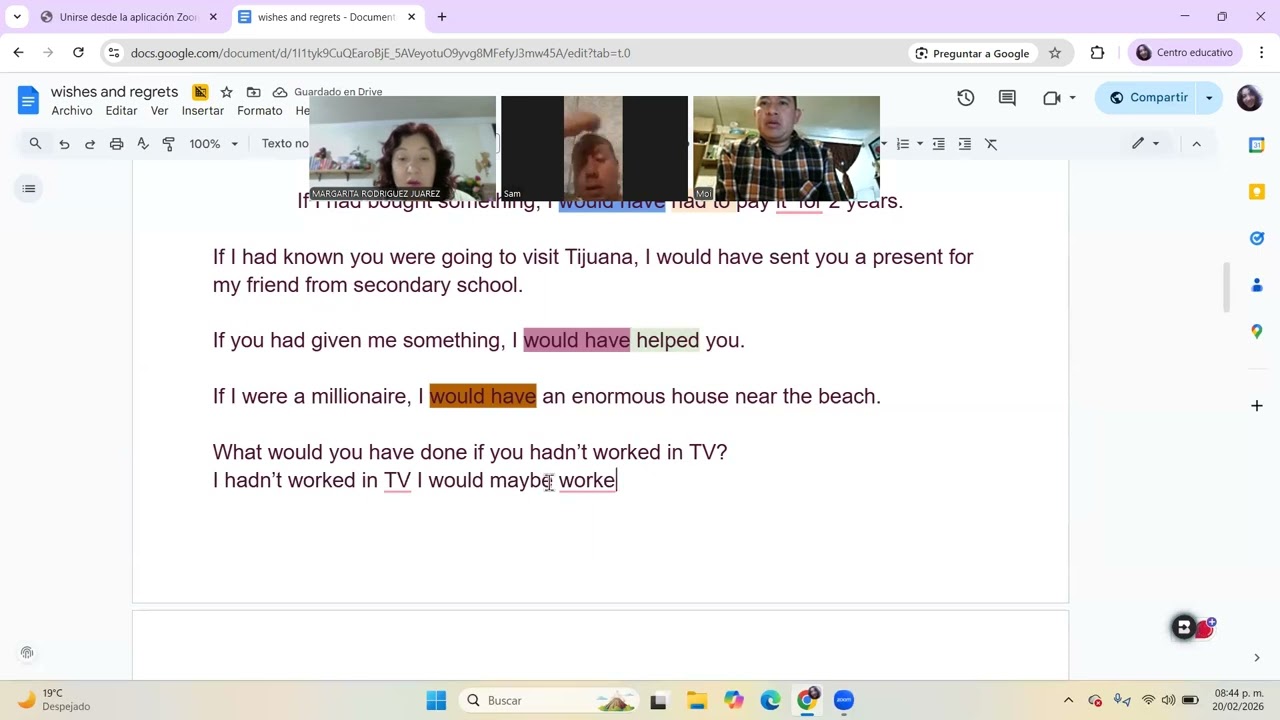The height and width of the screenshot is (720, 1280).
Task: Click the Meet video call icon
Action: (1051, 97)
